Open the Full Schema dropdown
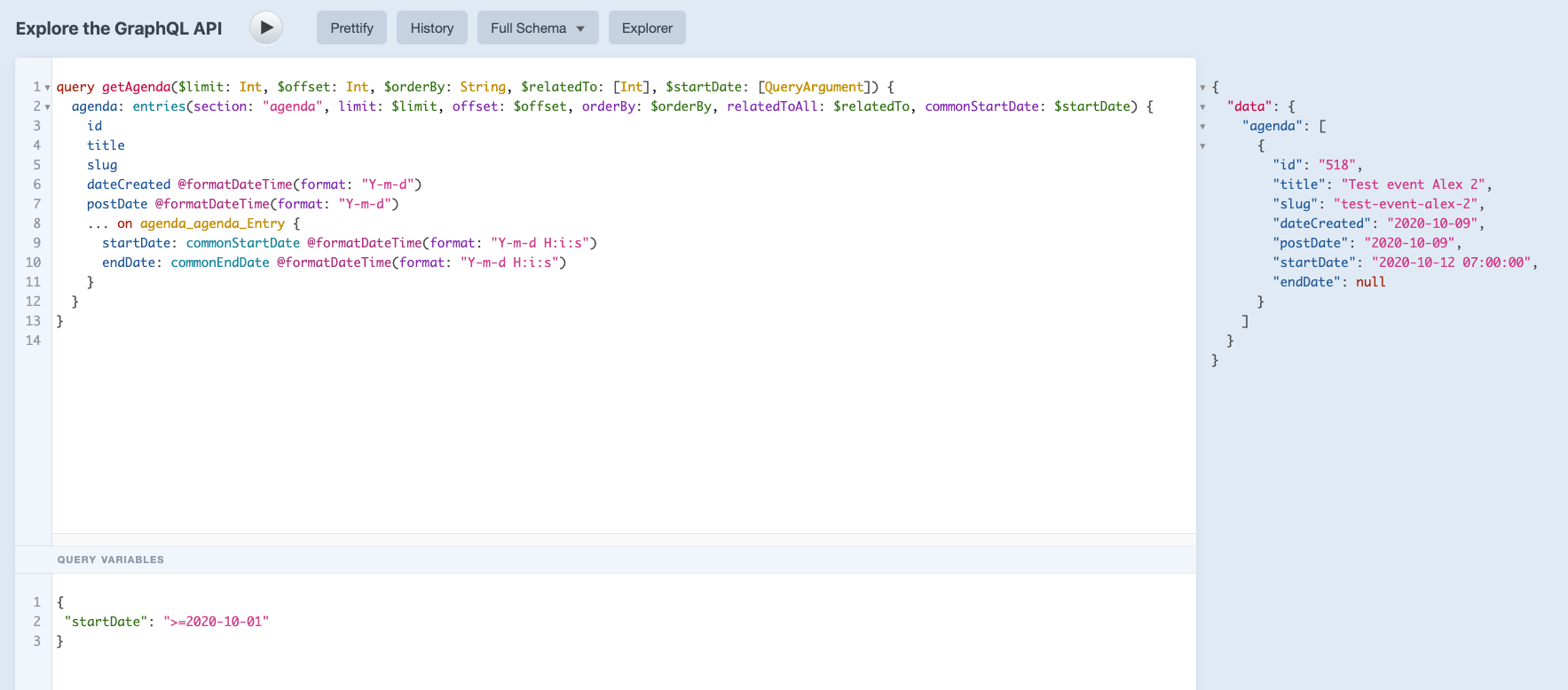Viewport: 1568px width, 690px height. tap(538, 27)
